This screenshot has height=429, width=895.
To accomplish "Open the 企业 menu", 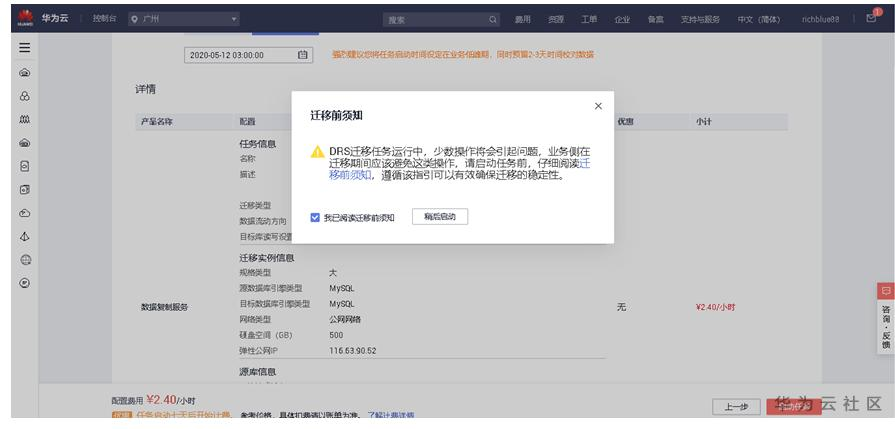I will click(x=622, y=19).
